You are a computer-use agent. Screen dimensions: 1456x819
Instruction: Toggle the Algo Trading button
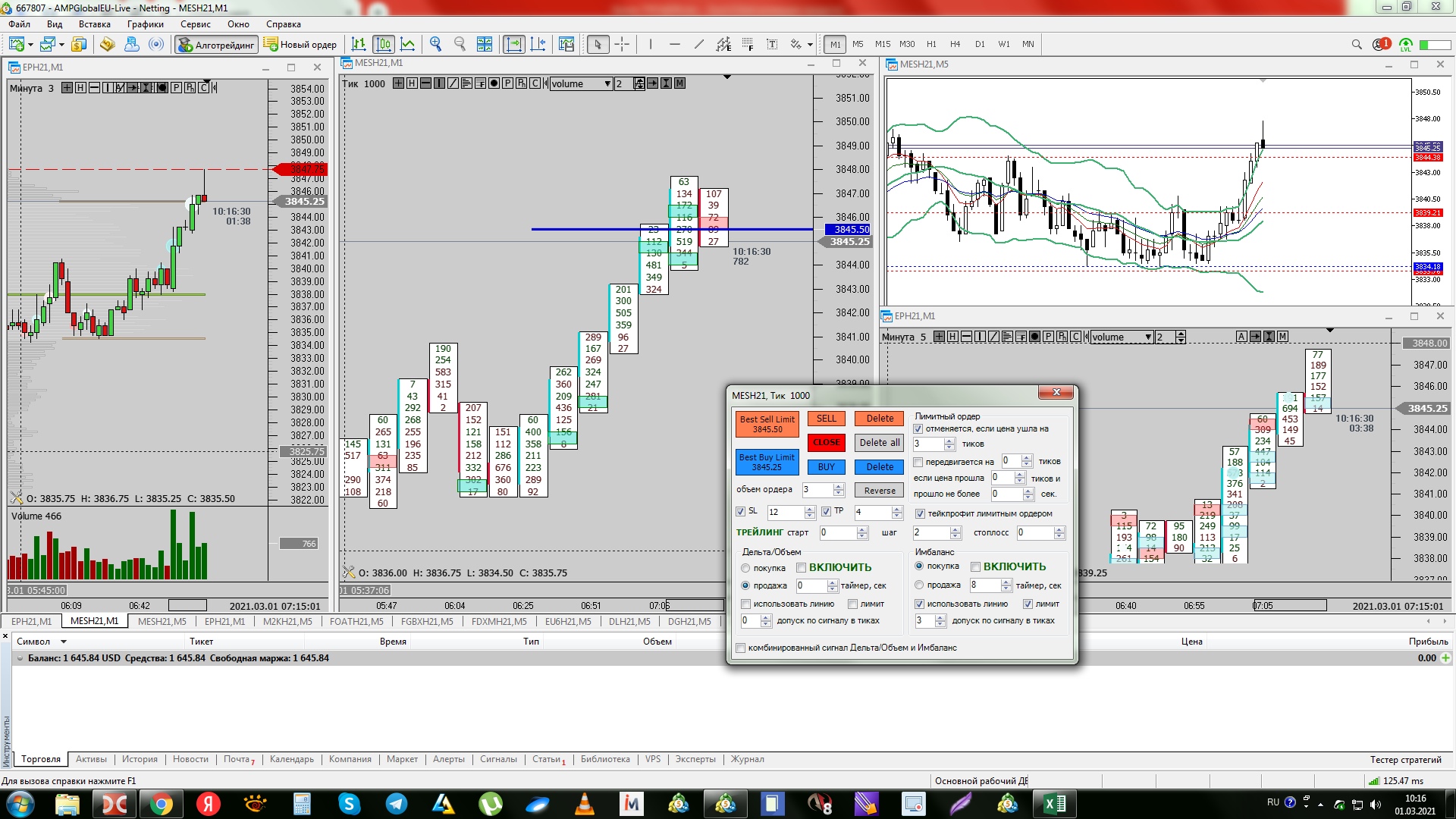pyautogui.click(x=216, y=45)
